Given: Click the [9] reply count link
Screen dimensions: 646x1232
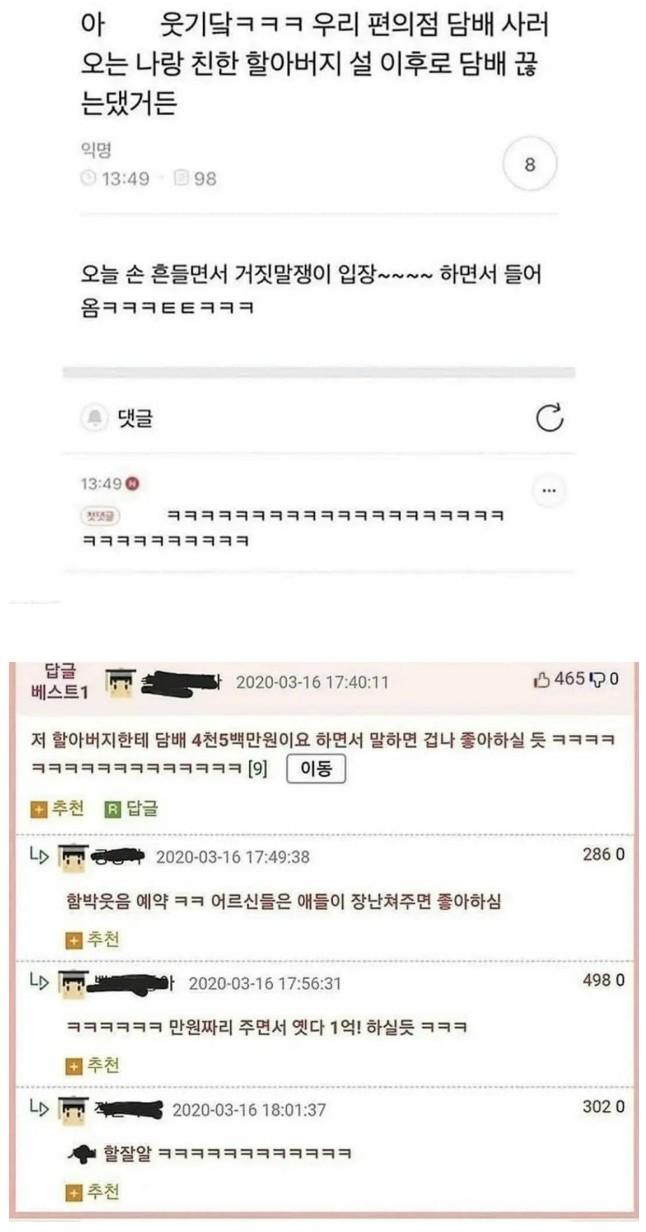Looking at the screenshot, I should pos(257,769).
